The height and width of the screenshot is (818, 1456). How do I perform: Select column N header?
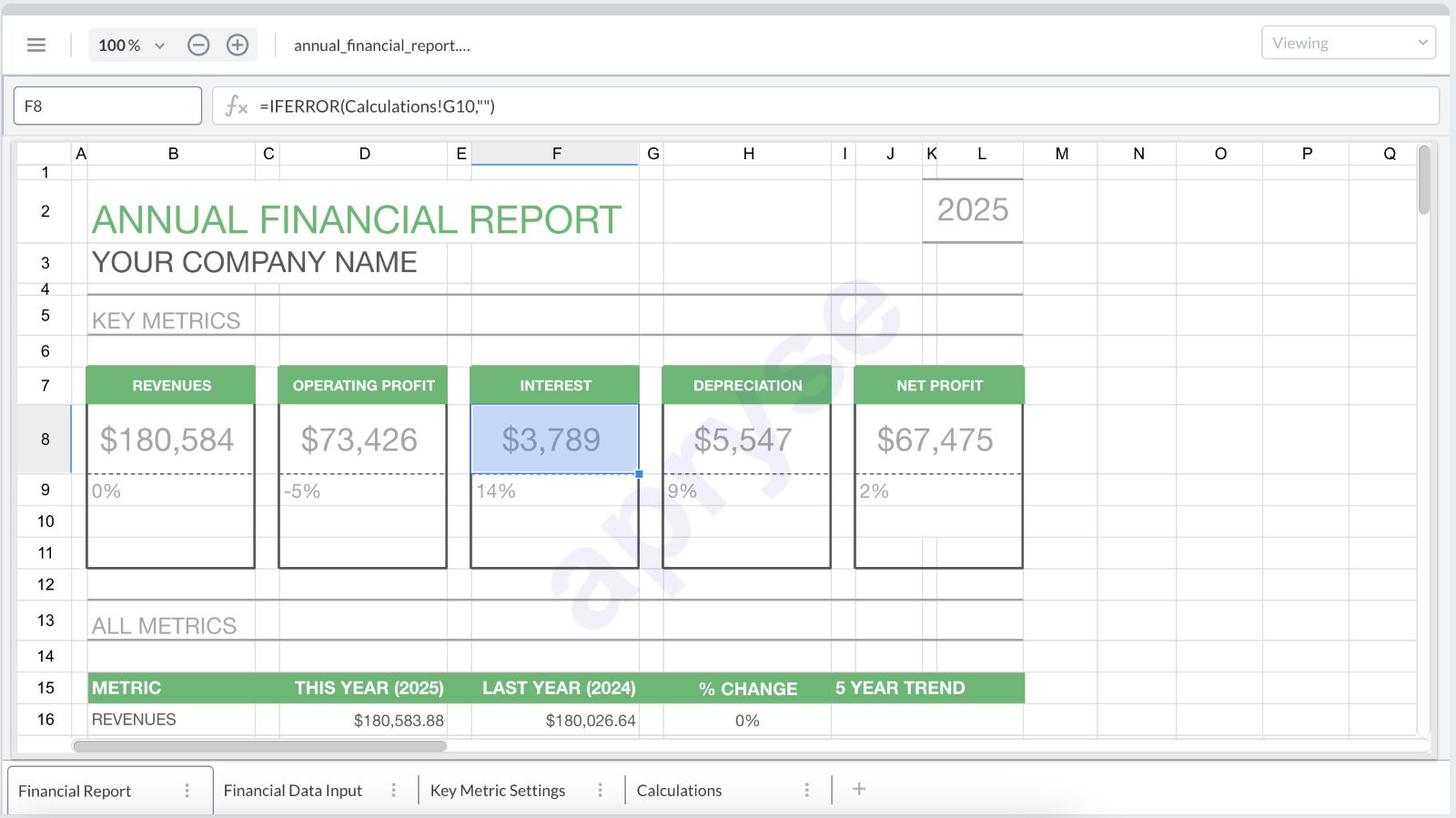(x=1137, y=154)
